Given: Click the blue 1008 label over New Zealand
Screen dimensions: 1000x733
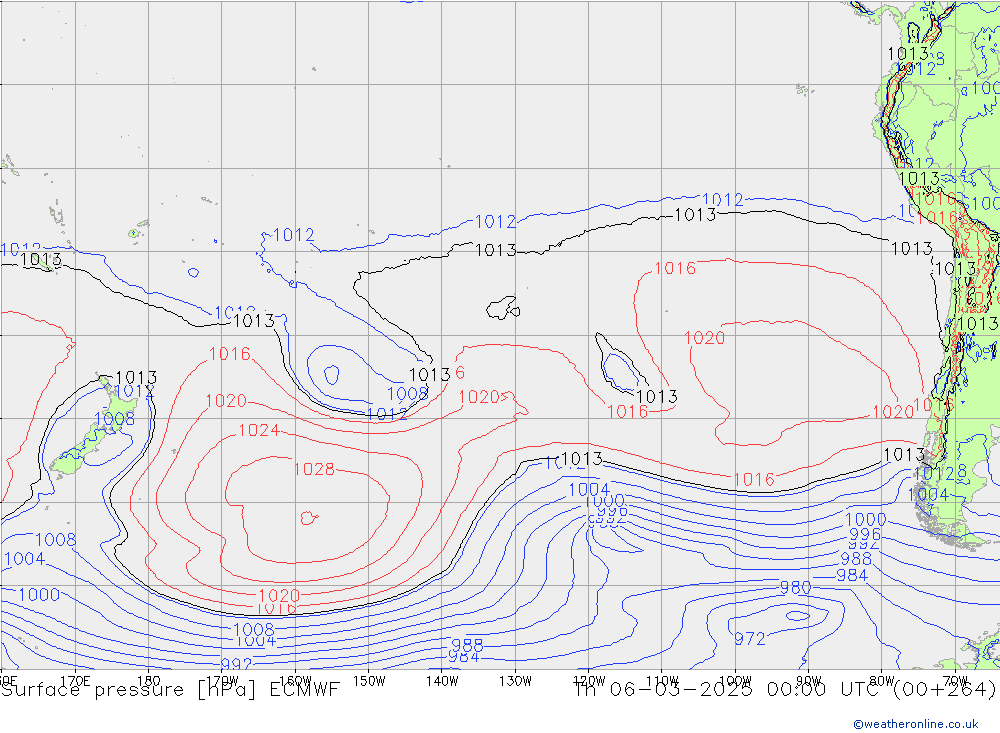Looking at the screenshot, I should coord(114,419).
